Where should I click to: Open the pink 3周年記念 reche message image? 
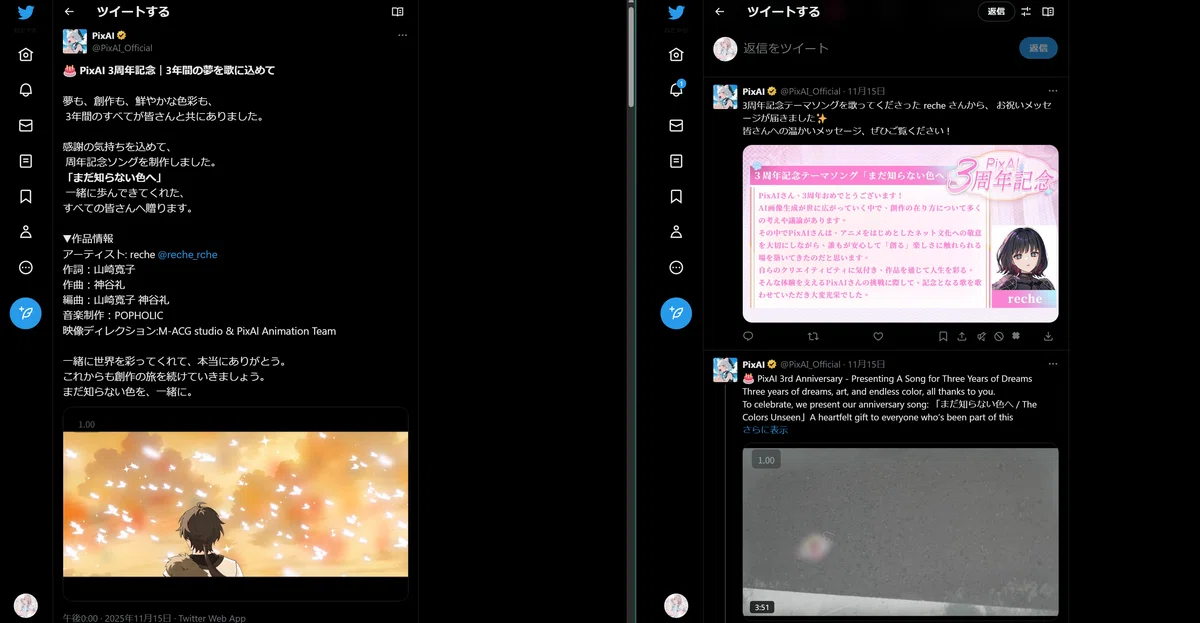[x=900, y=234]
